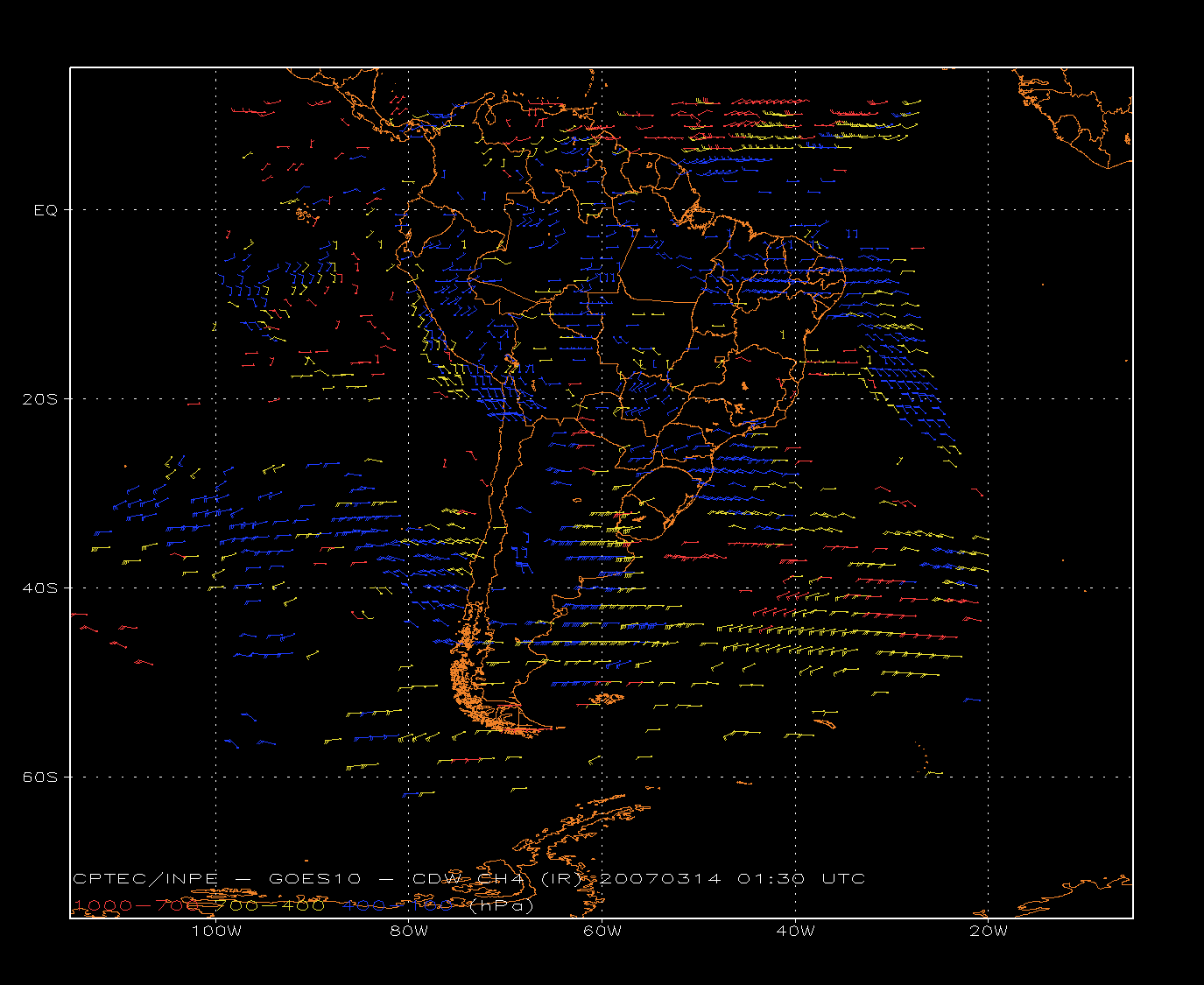Click the 20W longitude label

click(x=989, y=931)
